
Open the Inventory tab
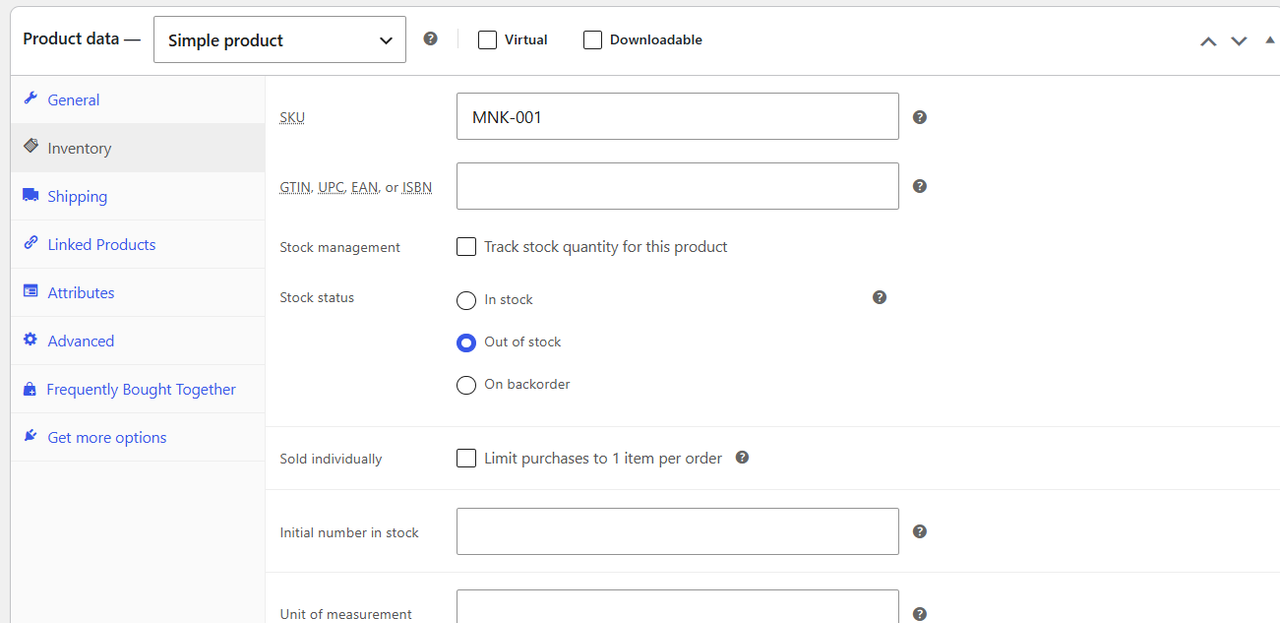pos(138,148)
